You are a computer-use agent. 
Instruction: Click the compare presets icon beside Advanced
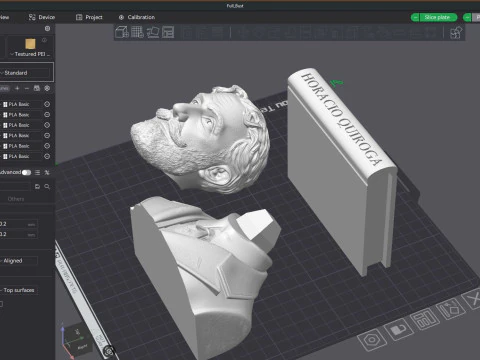[x=47, y=172]
